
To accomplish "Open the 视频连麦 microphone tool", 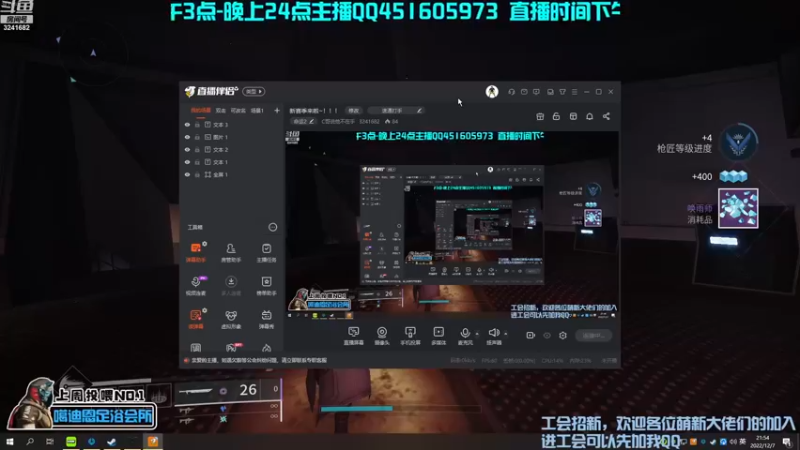I will pyautogui.click(x=196, y=285).
